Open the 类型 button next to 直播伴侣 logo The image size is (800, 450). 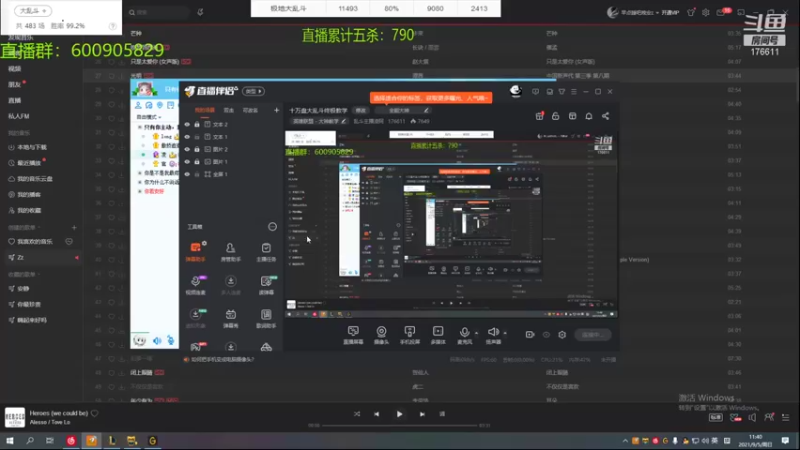(253, 91)
